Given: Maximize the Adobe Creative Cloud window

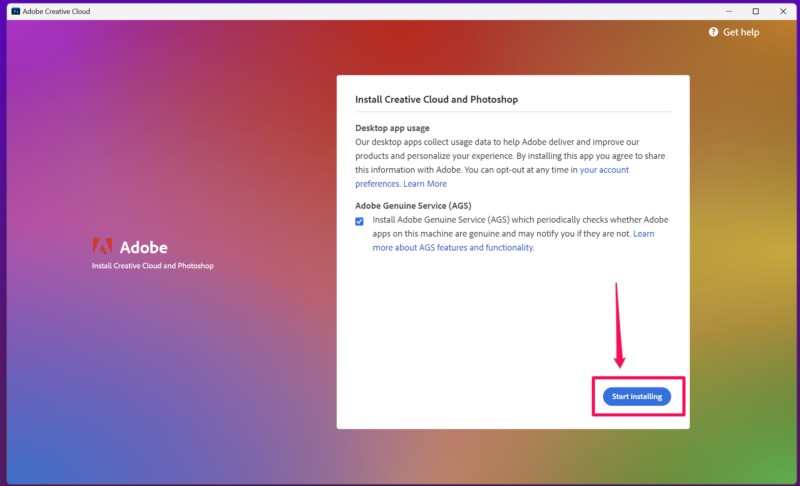Looking at the screenshot, I should [x=755, y=10].
